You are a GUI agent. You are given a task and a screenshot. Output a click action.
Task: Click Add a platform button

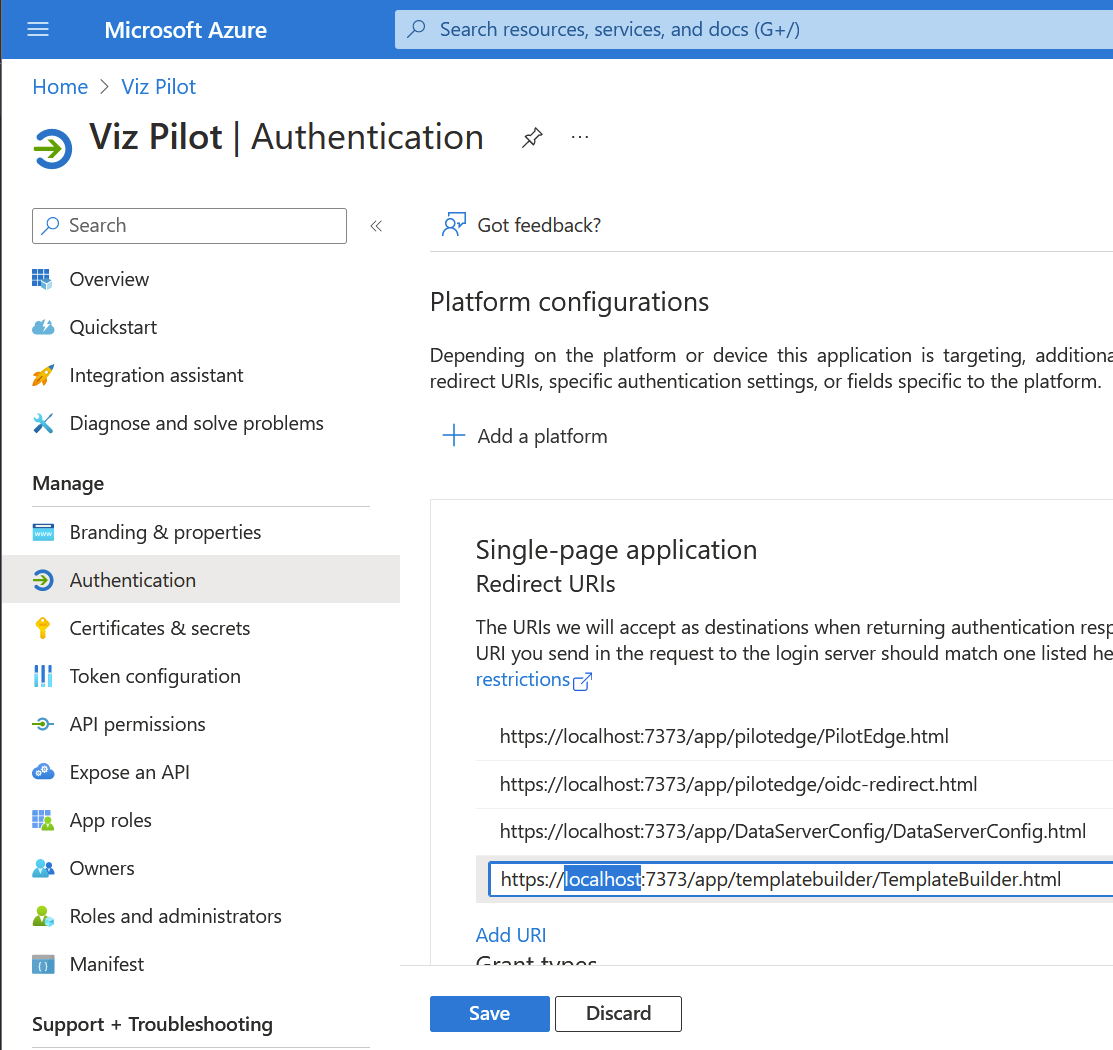[x=526, y=436]
